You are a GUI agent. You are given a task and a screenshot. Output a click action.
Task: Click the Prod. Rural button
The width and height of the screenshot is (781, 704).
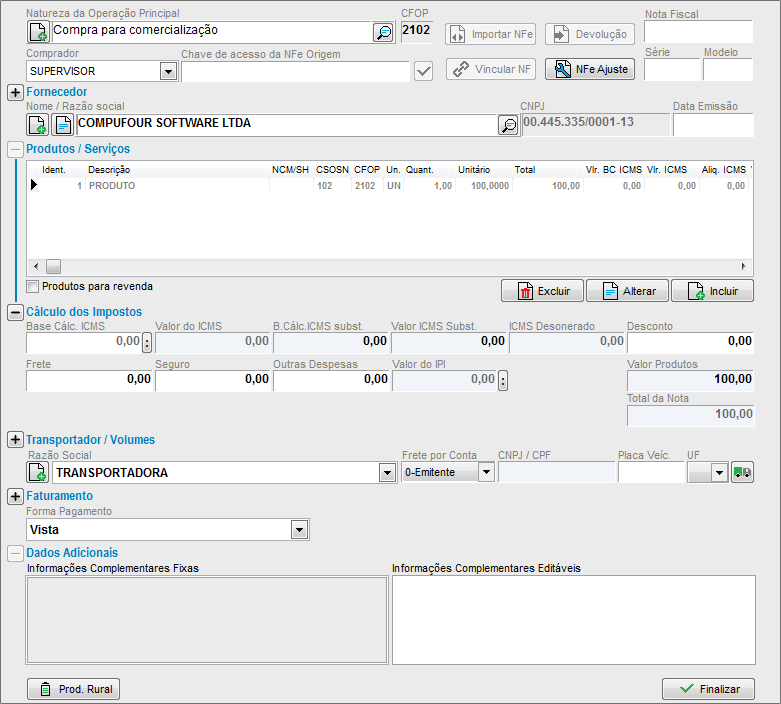pyautogui.click(x=73, y=689)
